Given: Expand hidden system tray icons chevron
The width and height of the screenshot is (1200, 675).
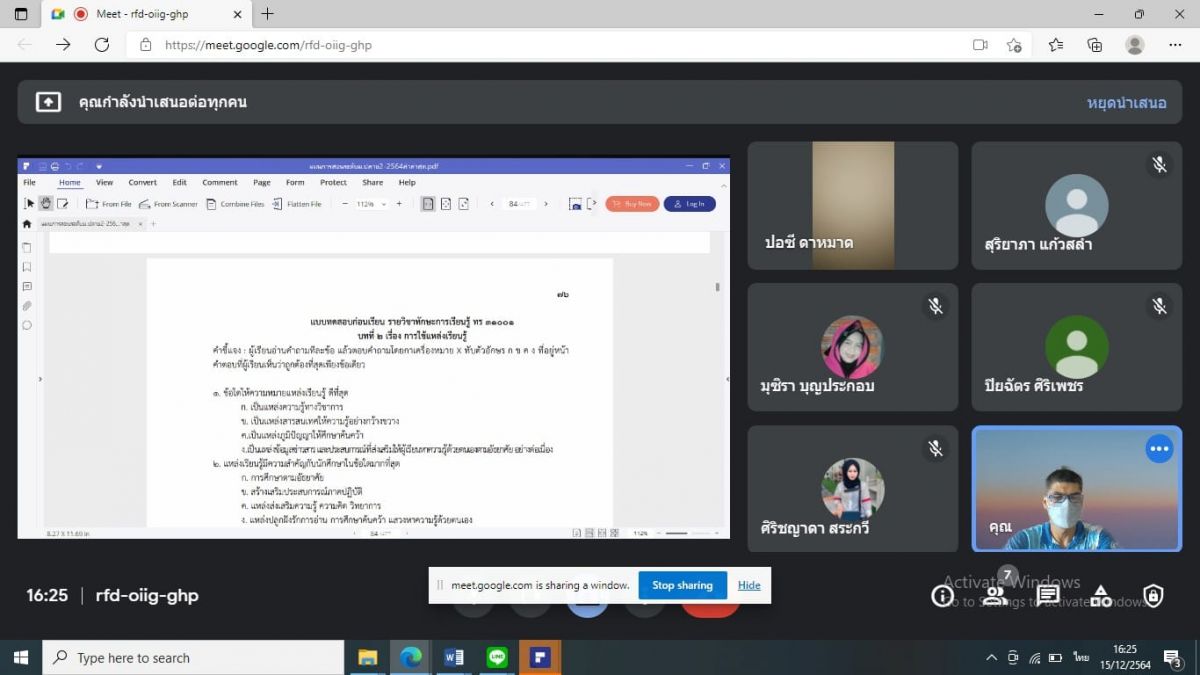Looking at the screenshot, I should [991, 657].
